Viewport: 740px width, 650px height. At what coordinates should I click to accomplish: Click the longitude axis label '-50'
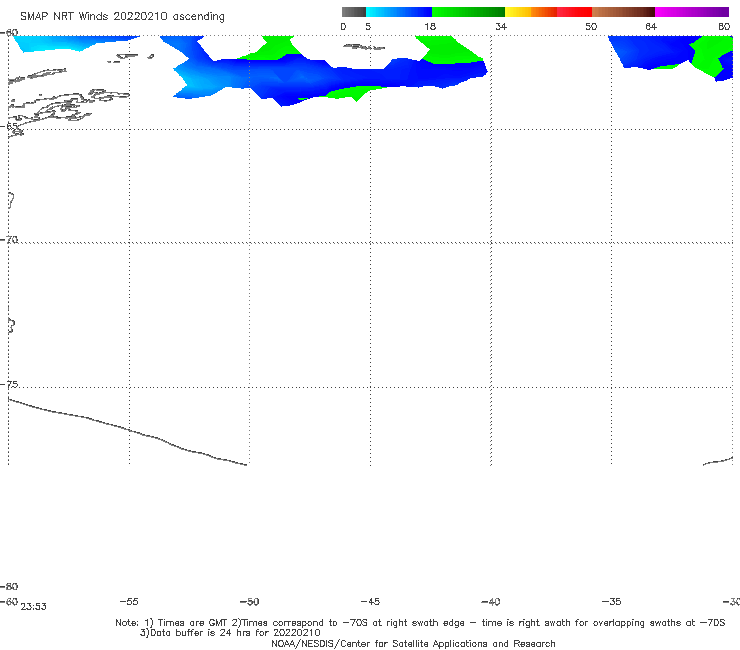click(x=249, y=601)
